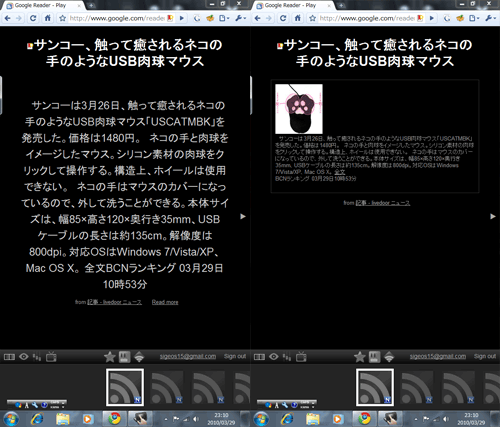Click the Go arrow beside the right window's address field

click(x=432, y=18)
